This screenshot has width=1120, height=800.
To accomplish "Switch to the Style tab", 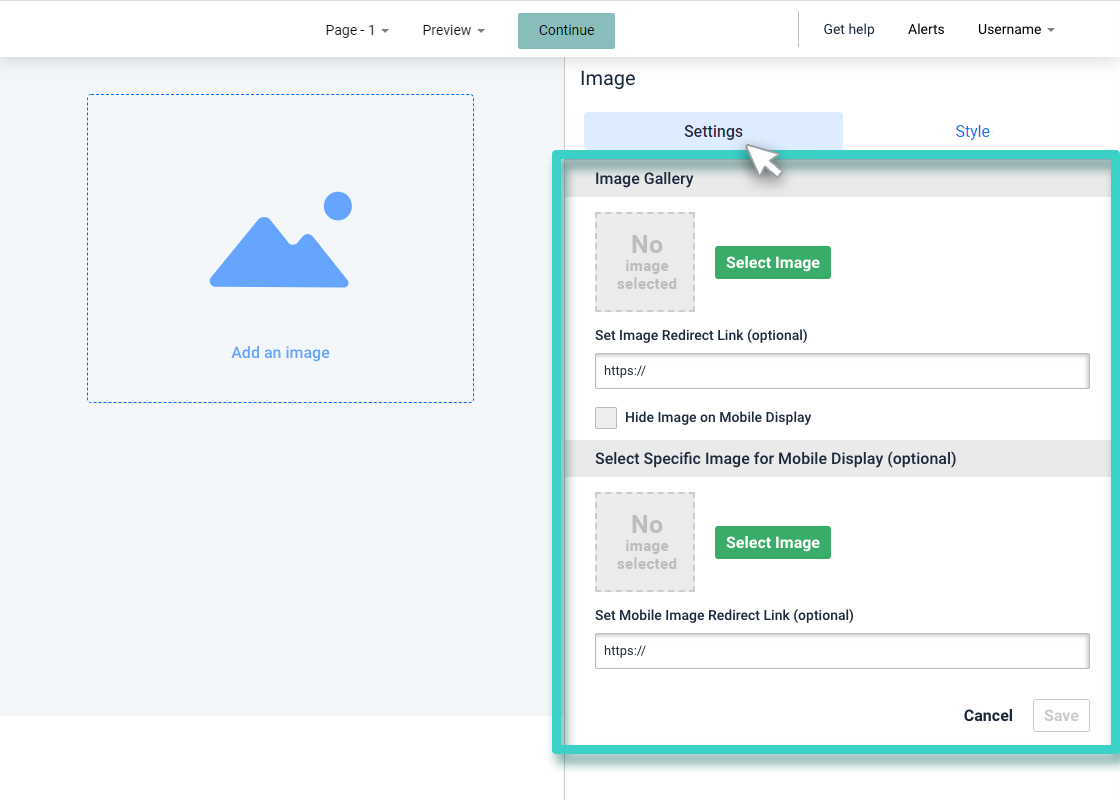I will pos(972,131).
